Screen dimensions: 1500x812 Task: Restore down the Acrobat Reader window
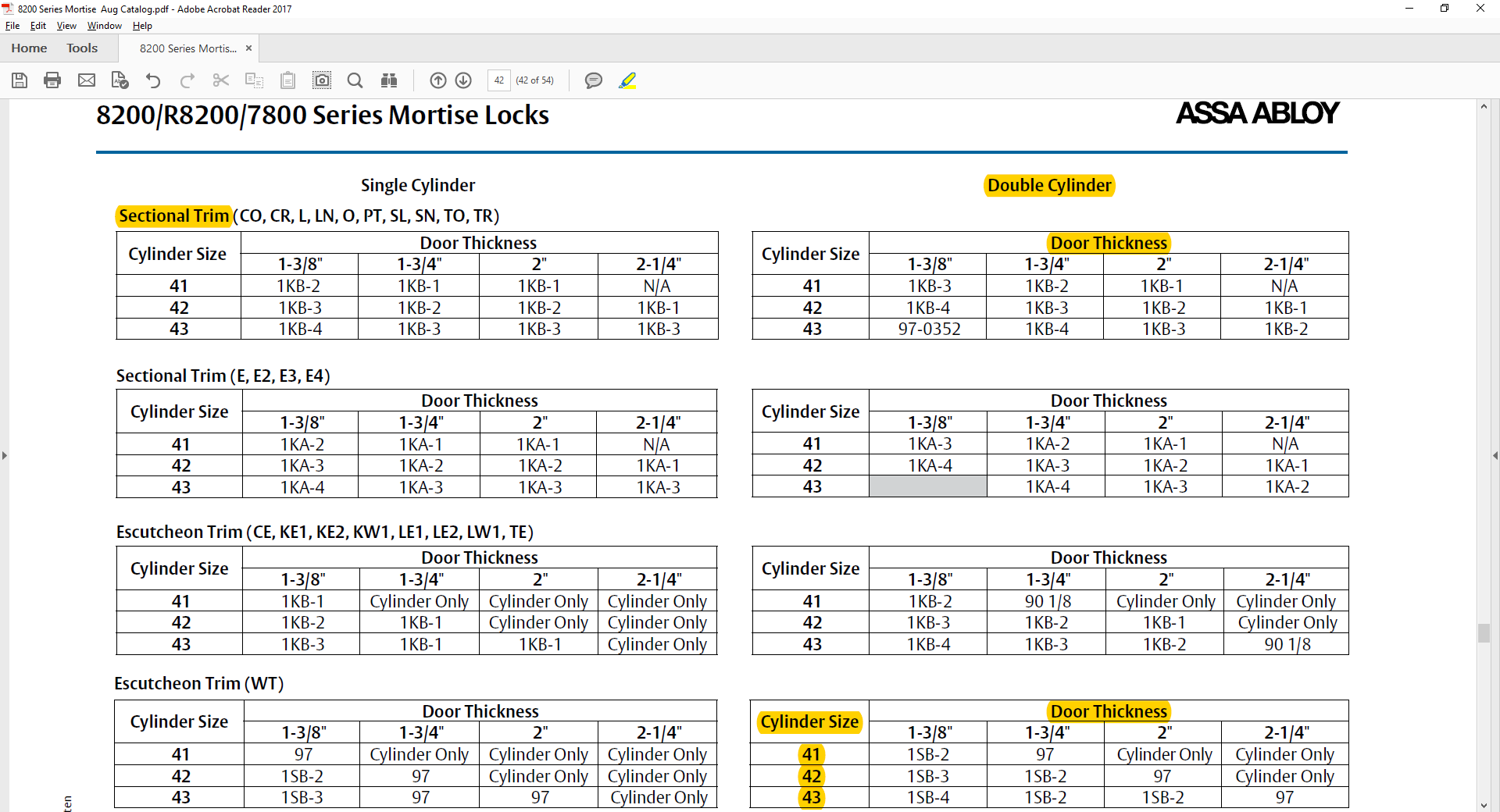[1445, 9]
